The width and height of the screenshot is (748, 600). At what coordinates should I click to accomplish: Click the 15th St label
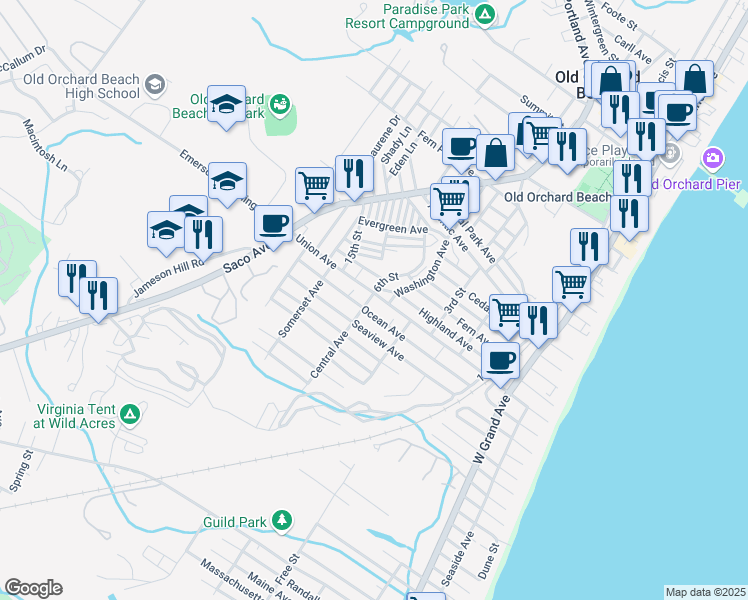(353, 247)
